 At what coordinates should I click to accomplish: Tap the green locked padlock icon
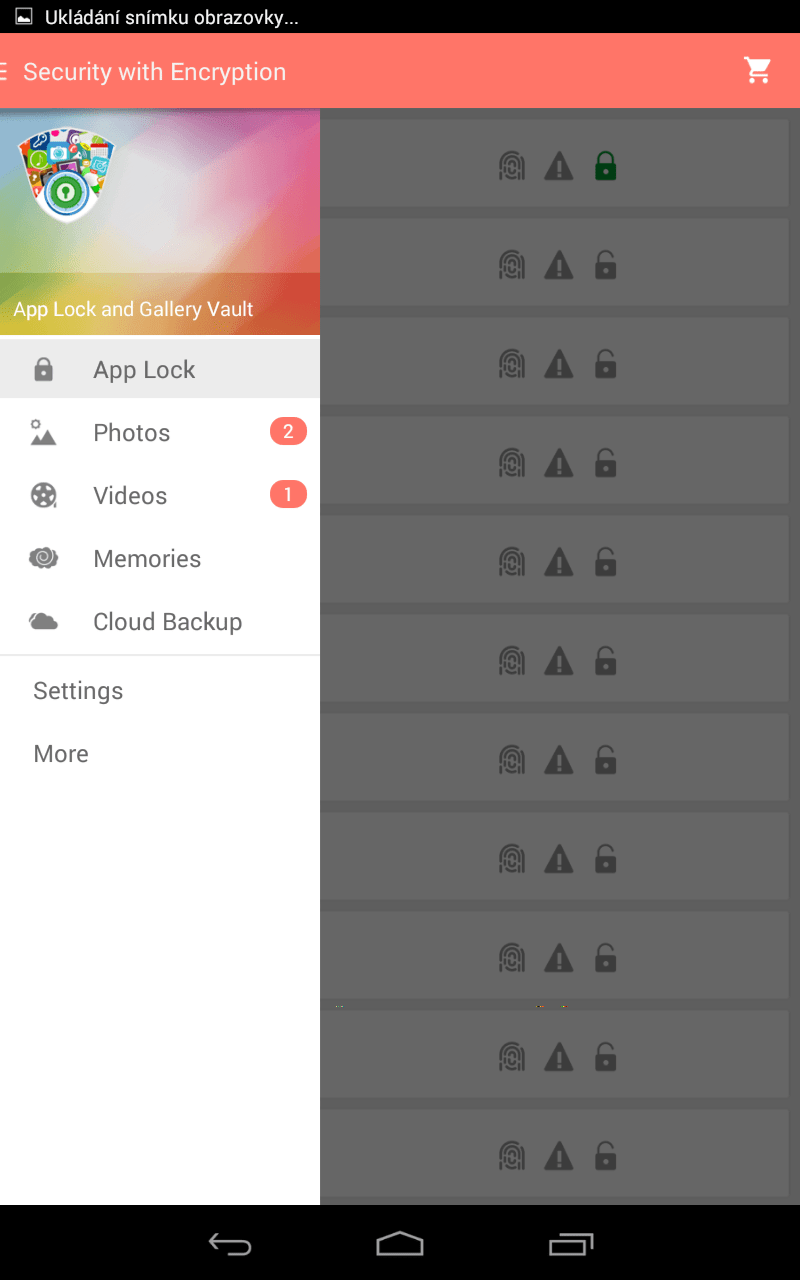pyautogui.click(x=605, y=166)
